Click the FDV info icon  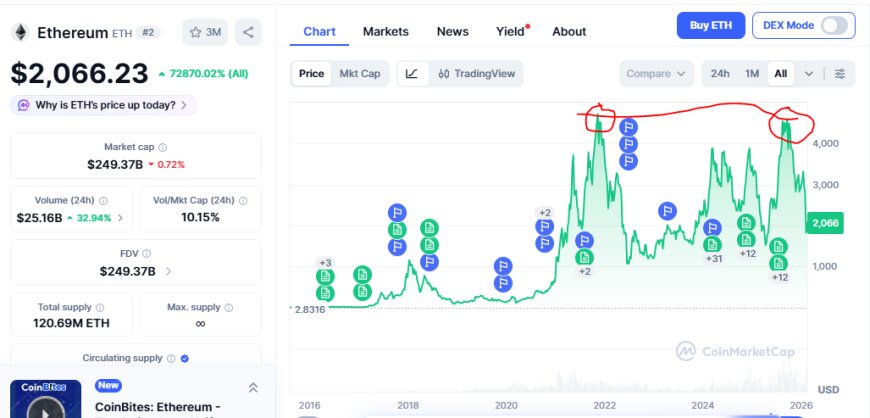coord(148,254)
